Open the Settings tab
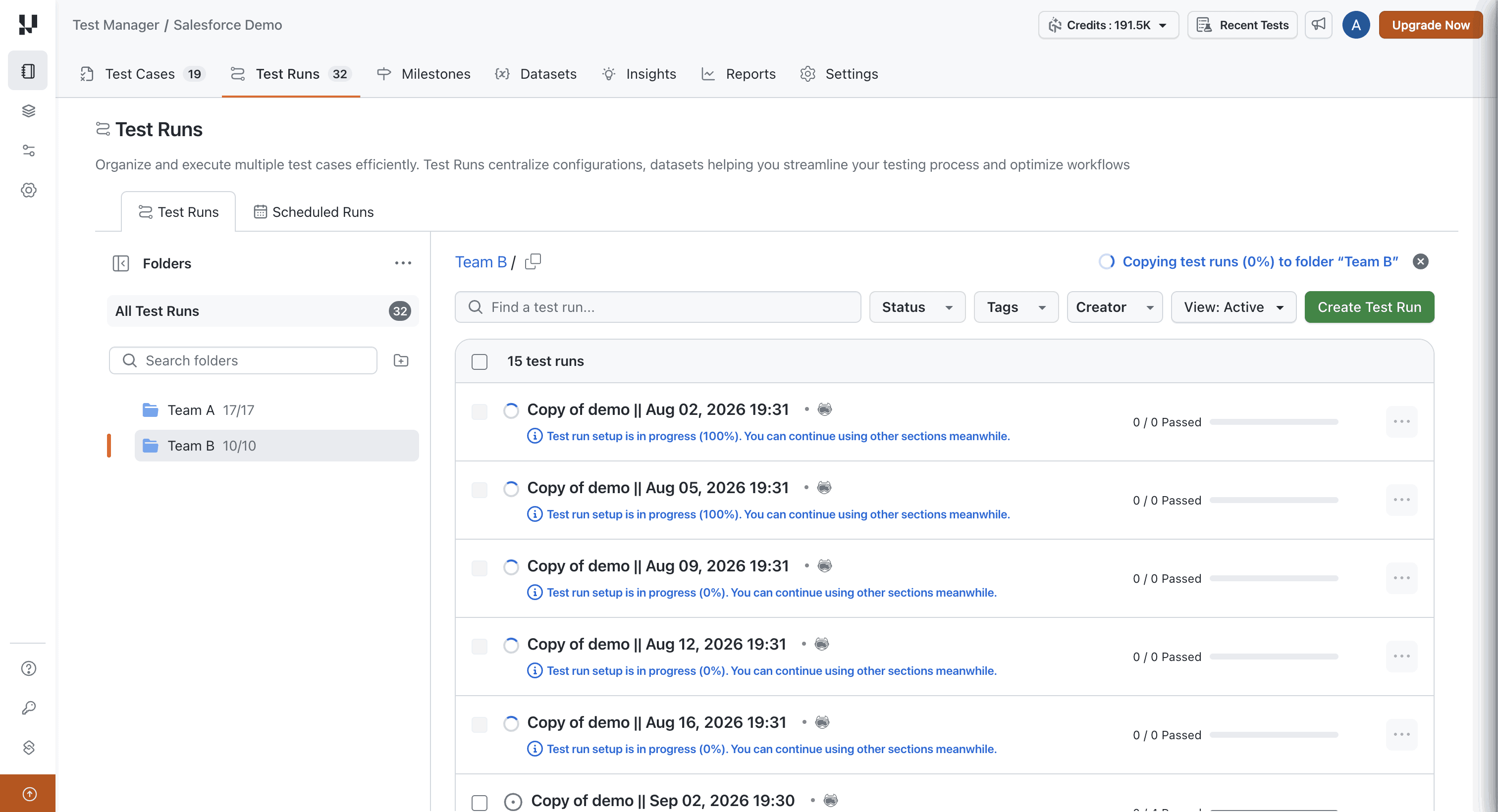 pyautogui.click(x=839, y=74)
